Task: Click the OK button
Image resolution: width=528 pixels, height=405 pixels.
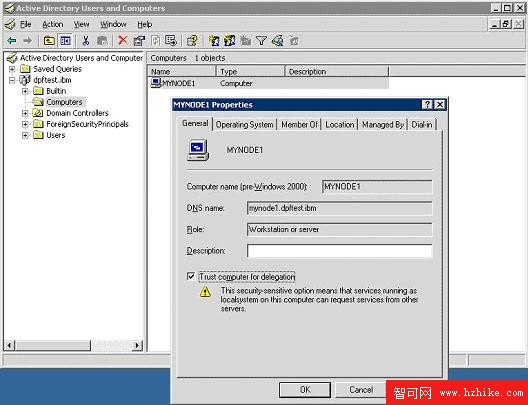Action: point(305,390)
